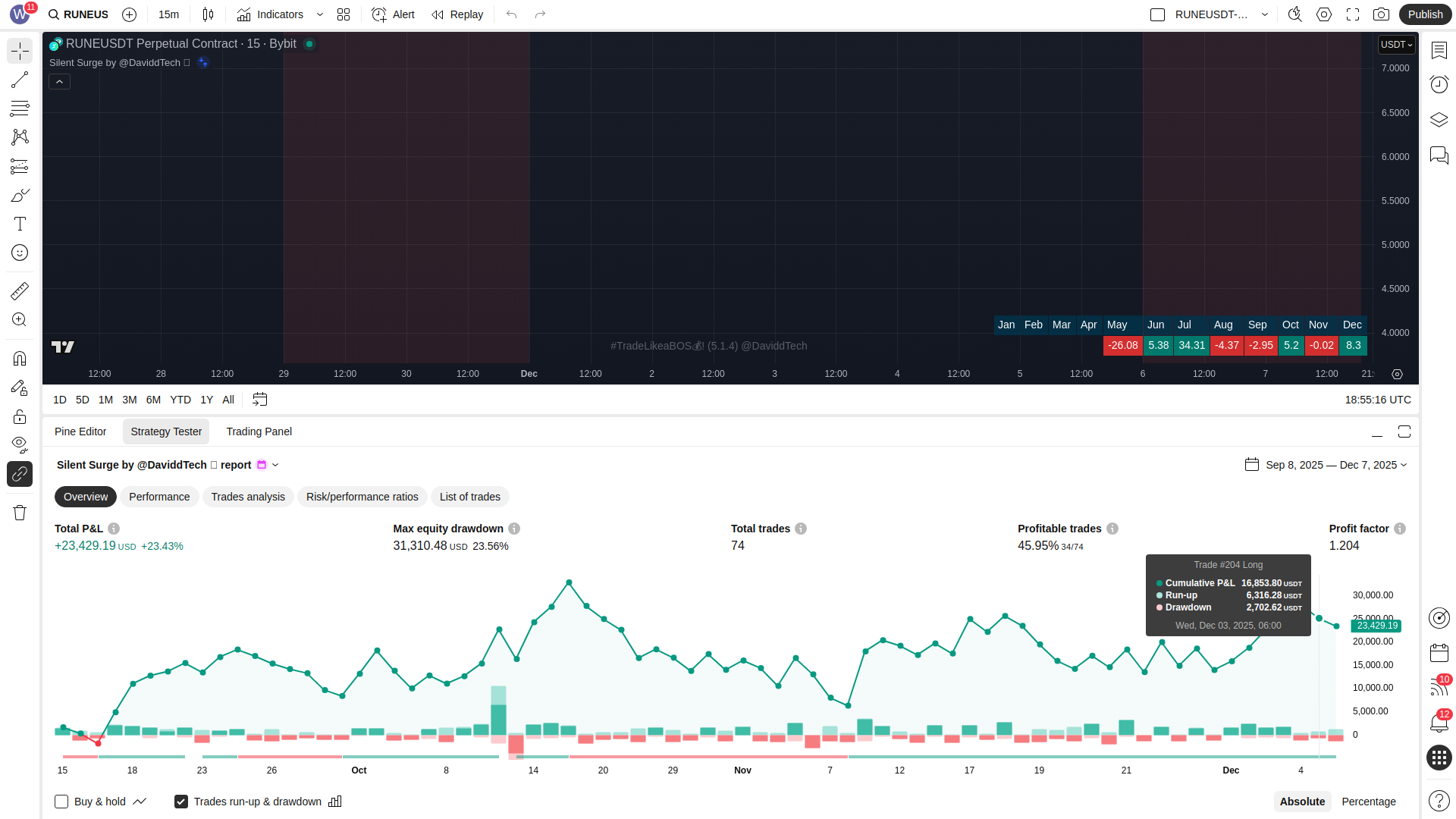Select the 3M time range
Screen dimensions: 1456x819
130,400
